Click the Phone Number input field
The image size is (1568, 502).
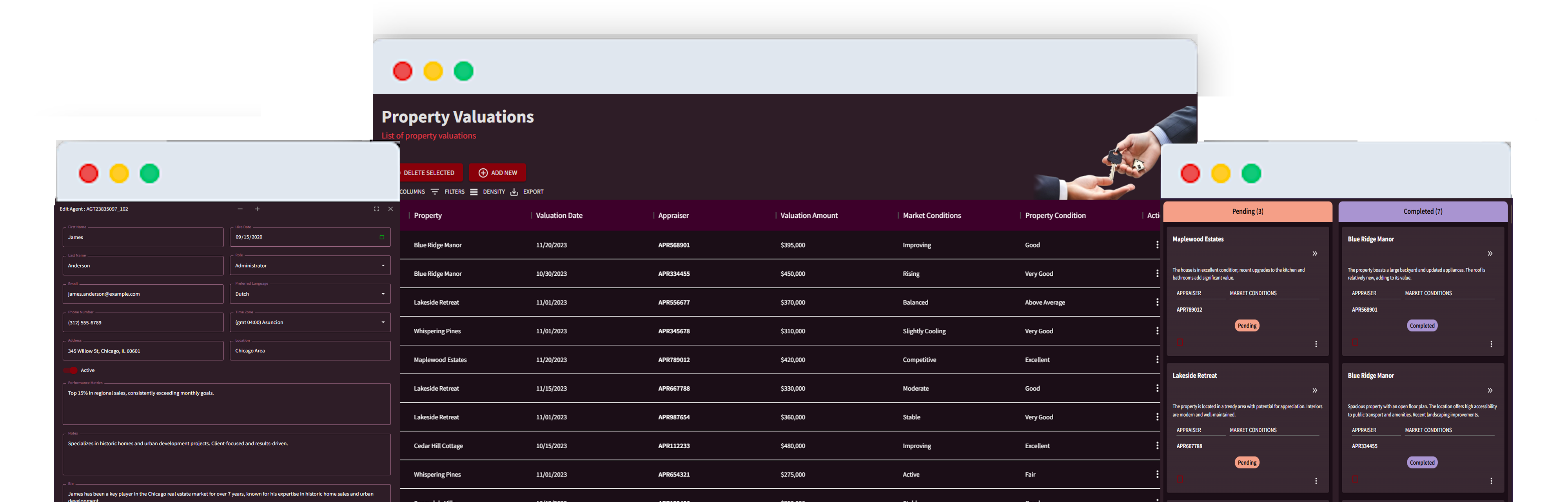(x=142, y=322)
